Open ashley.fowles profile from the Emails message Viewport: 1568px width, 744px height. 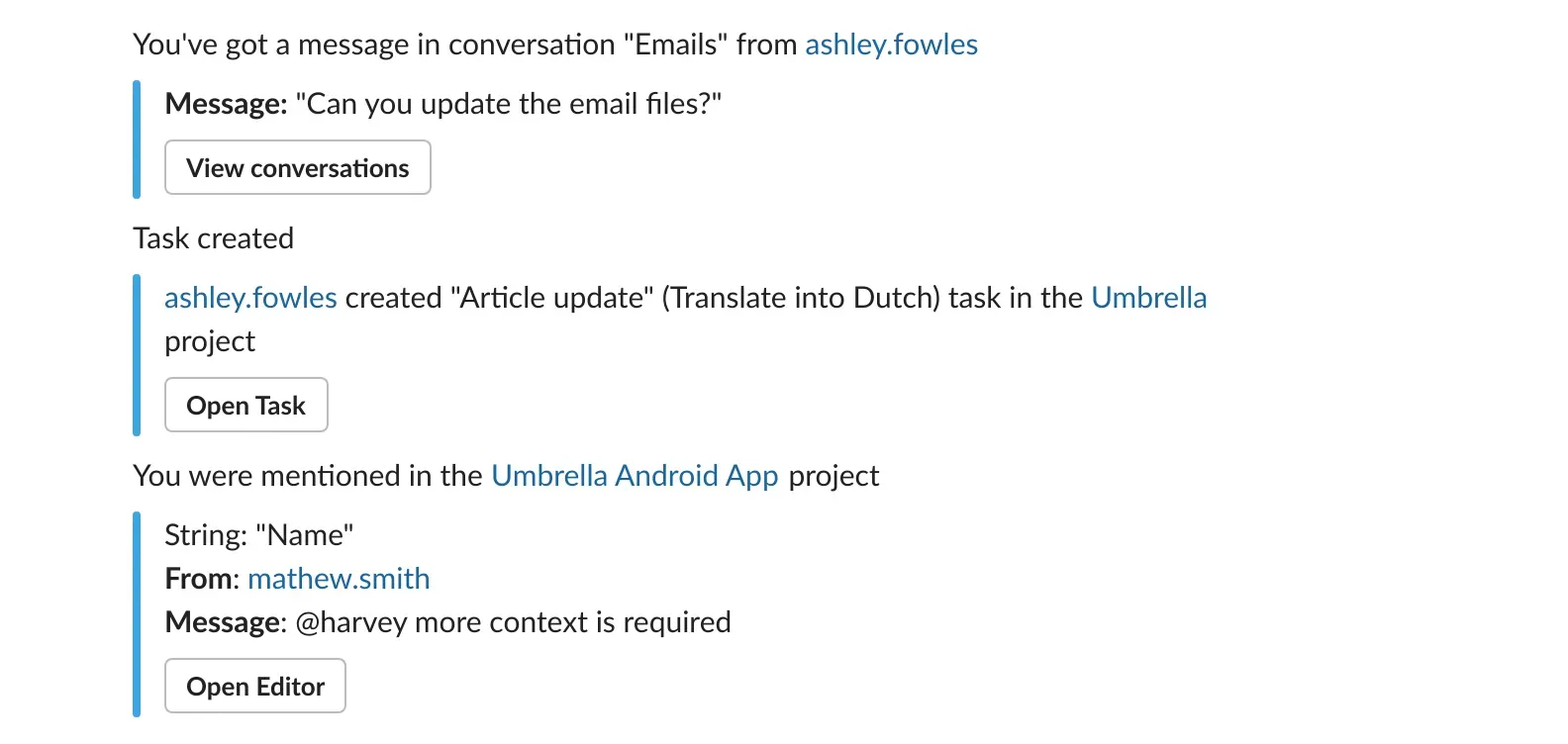coord(890,45)
